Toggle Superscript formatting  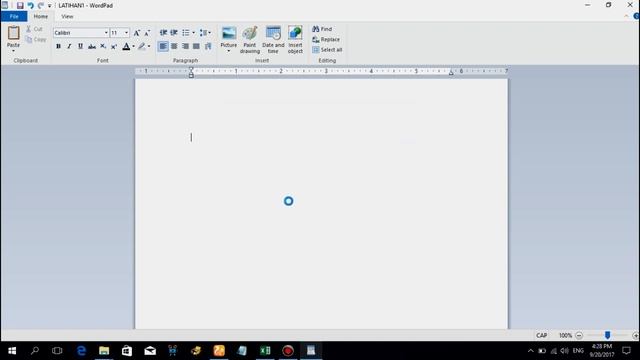[114, 47]
